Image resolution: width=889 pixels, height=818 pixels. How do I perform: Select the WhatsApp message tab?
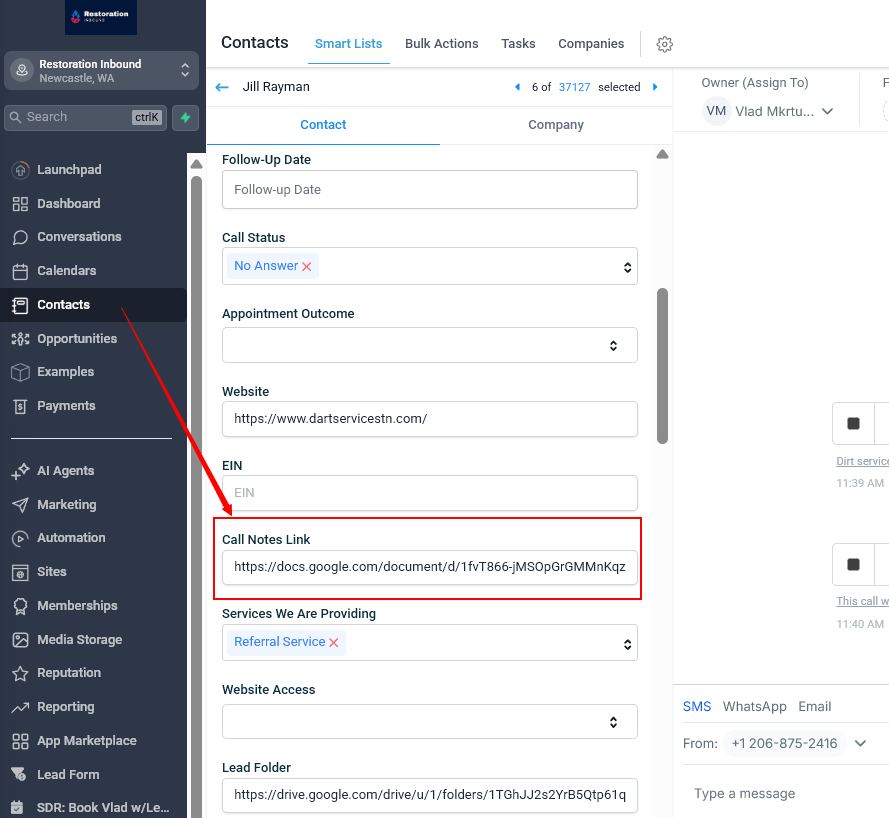[754, 706]
